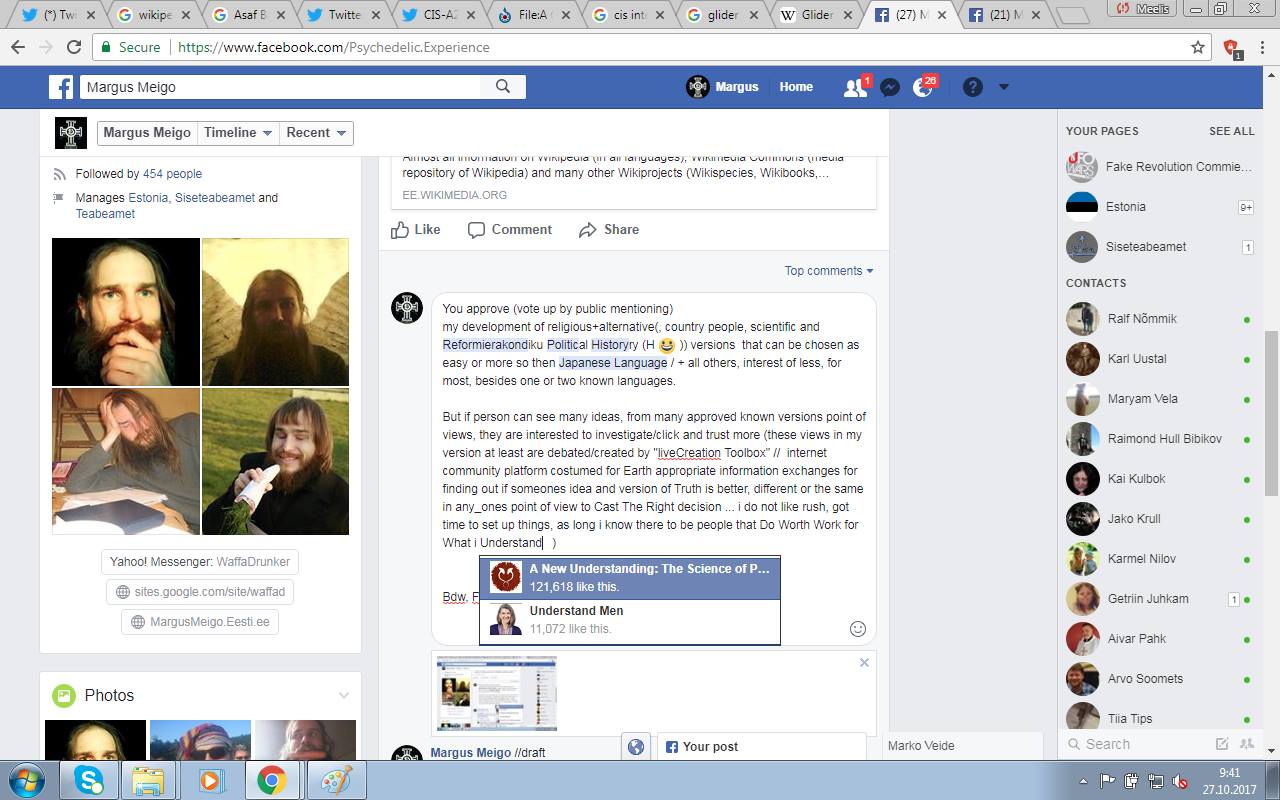Select the 'Understand Men' suggestion
The height and width of the screenshot is (800, 1280).
(x=630, y=620)
